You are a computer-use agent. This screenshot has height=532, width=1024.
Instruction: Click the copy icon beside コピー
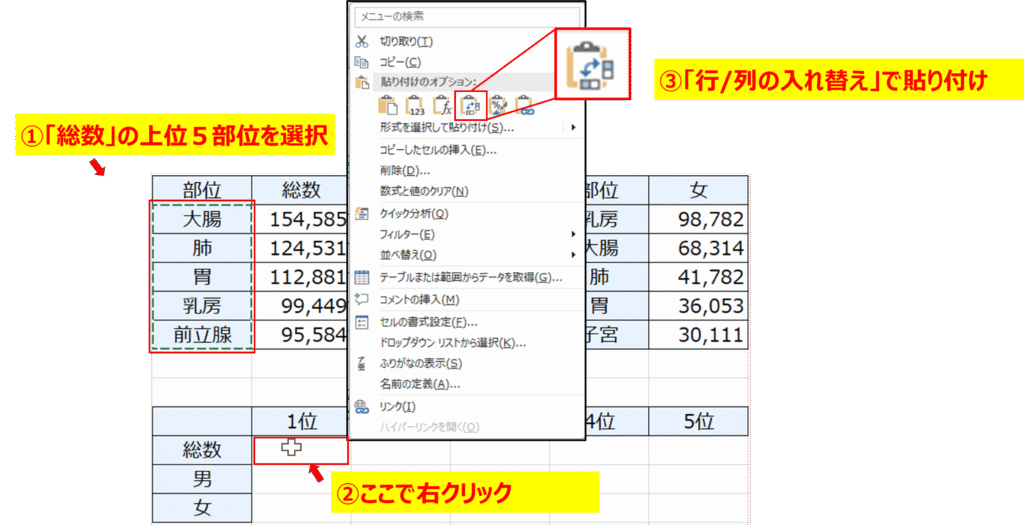pyautogui.click(x=361, y=62)
